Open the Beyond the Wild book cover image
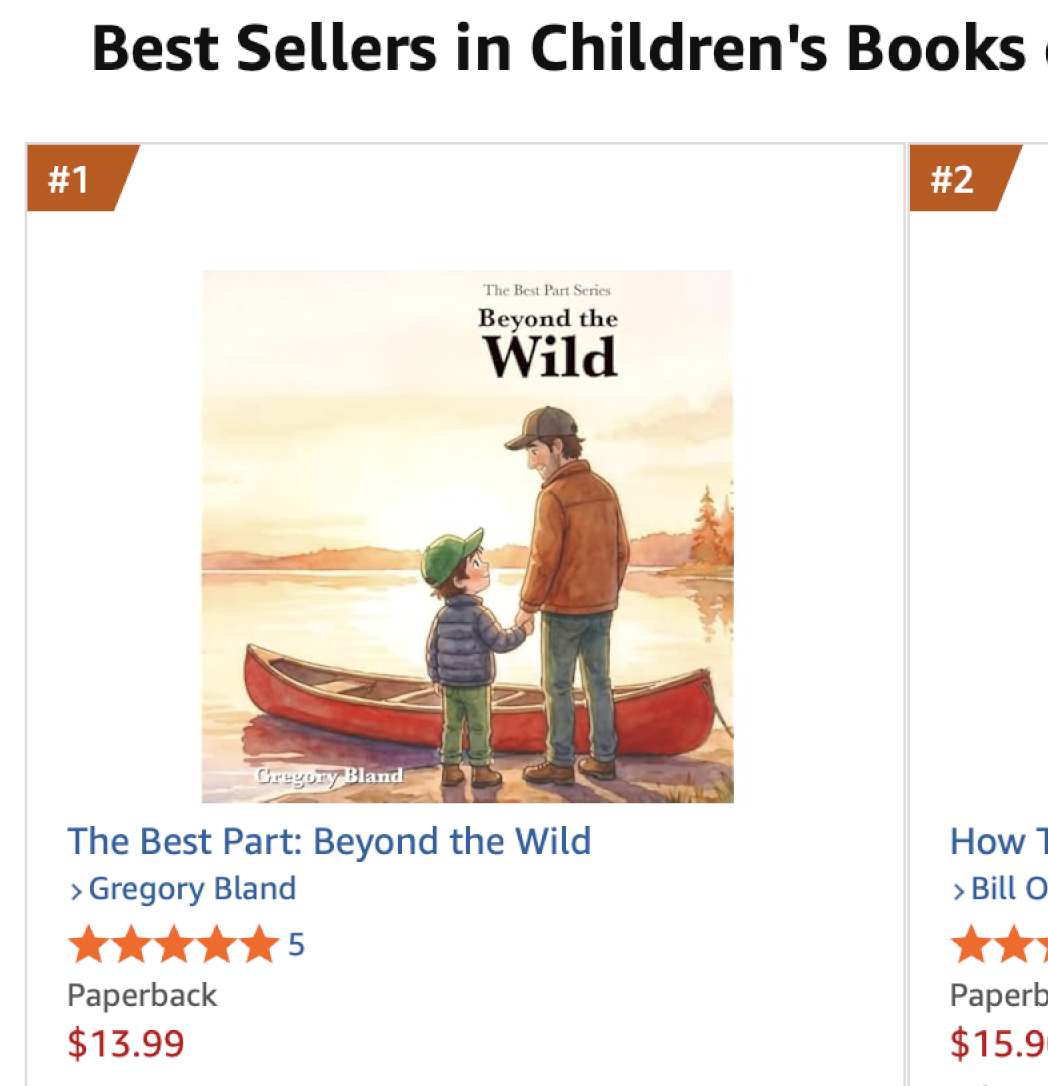 coord(467,536)
